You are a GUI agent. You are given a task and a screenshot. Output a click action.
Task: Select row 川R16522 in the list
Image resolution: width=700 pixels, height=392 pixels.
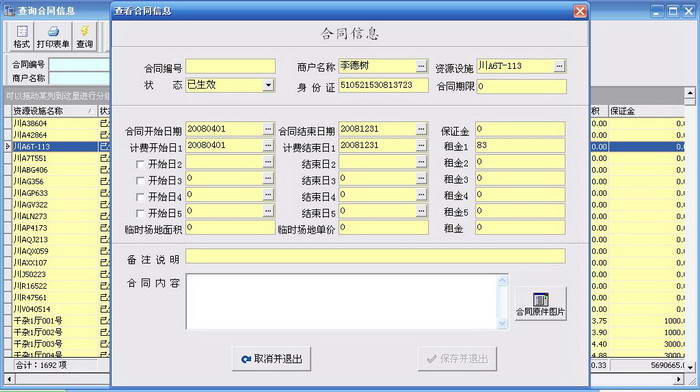[54, 286]
